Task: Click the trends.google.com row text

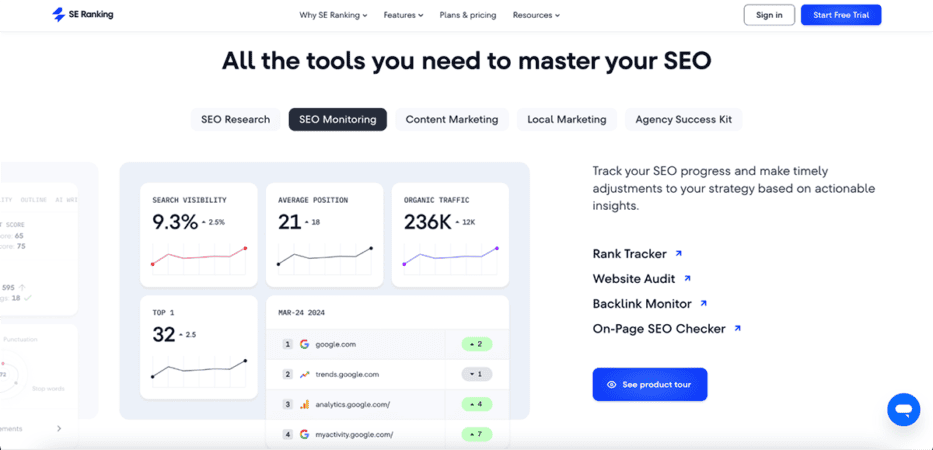Action: pyautogui.click(x=347, y=374)
